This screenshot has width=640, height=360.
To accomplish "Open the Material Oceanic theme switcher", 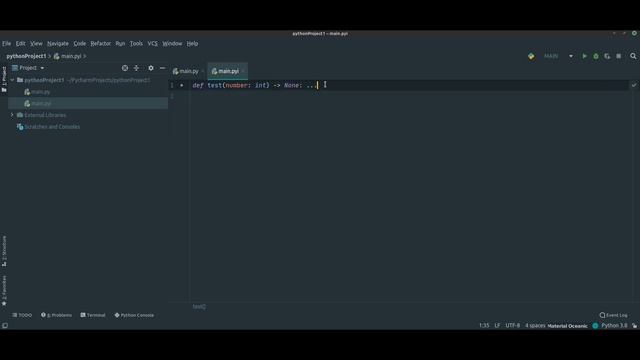I will pos(567,326).
